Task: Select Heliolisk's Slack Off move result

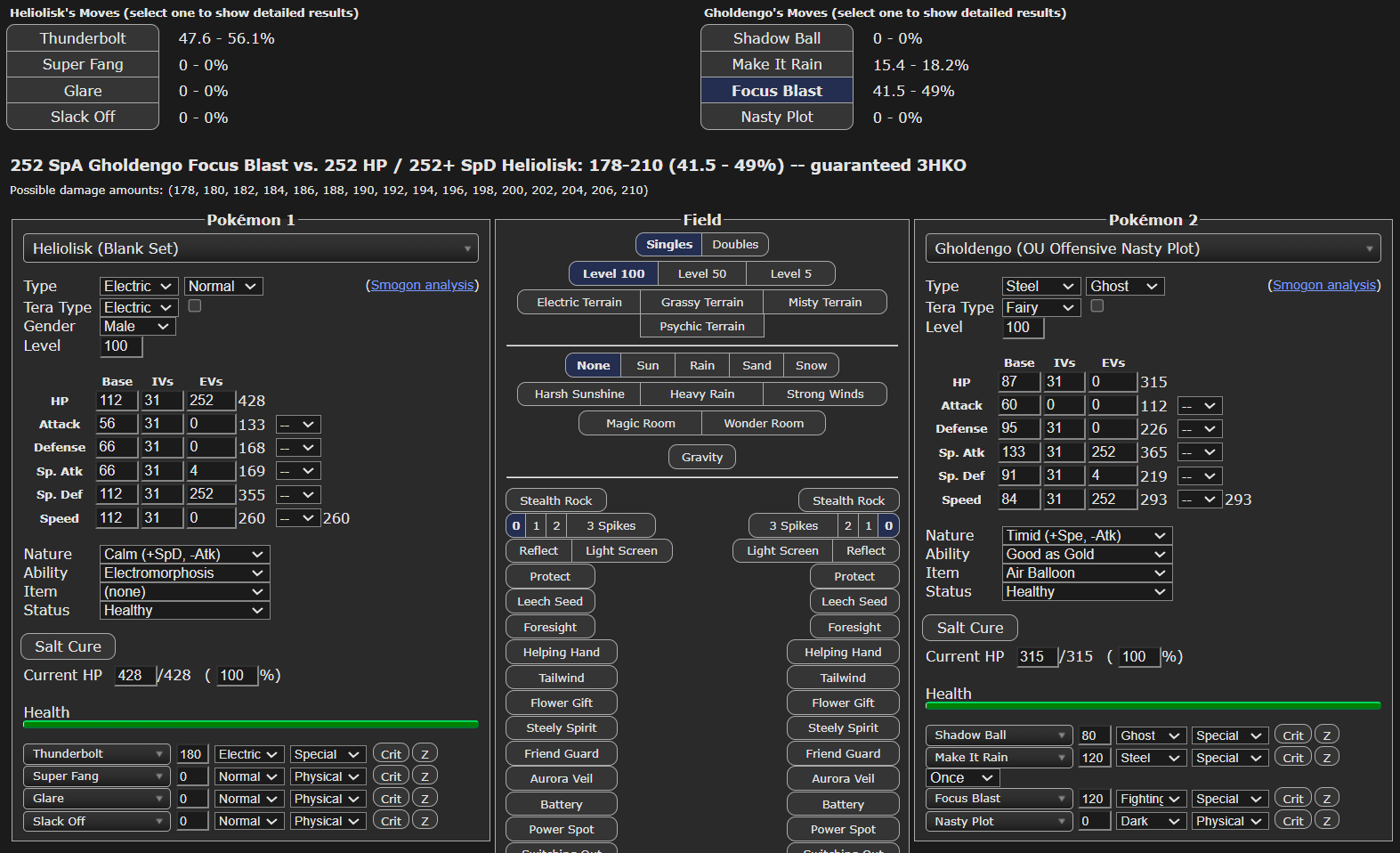Action: pyautogui.click(x=83, y=117)
